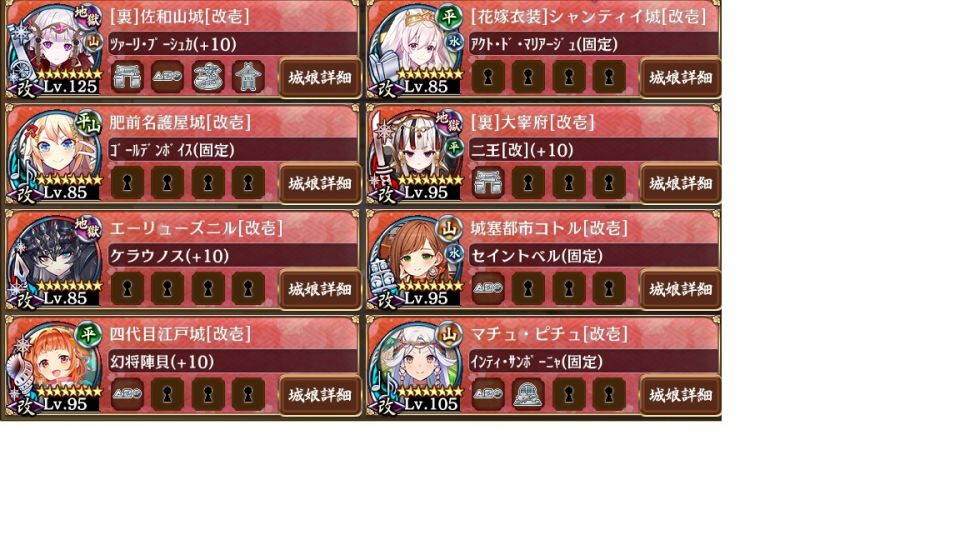Open 城娘詳細 for [裏]佐和山城[改壱]

tap(320, 78)
